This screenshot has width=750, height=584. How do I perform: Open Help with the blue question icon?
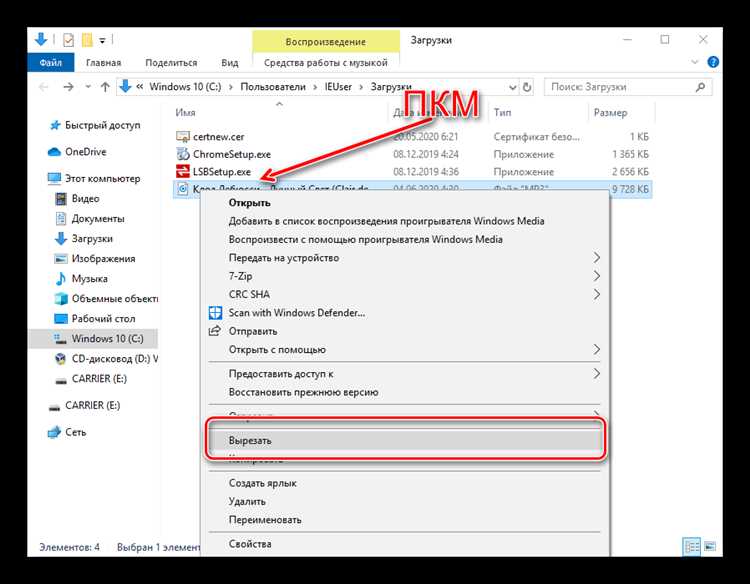pos(713,62)
